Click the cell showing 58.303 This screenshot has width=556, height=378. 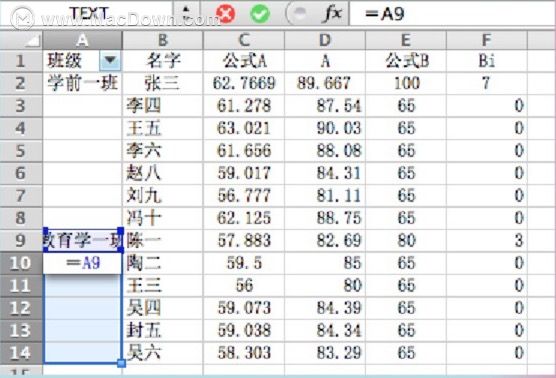click(244, 352)
